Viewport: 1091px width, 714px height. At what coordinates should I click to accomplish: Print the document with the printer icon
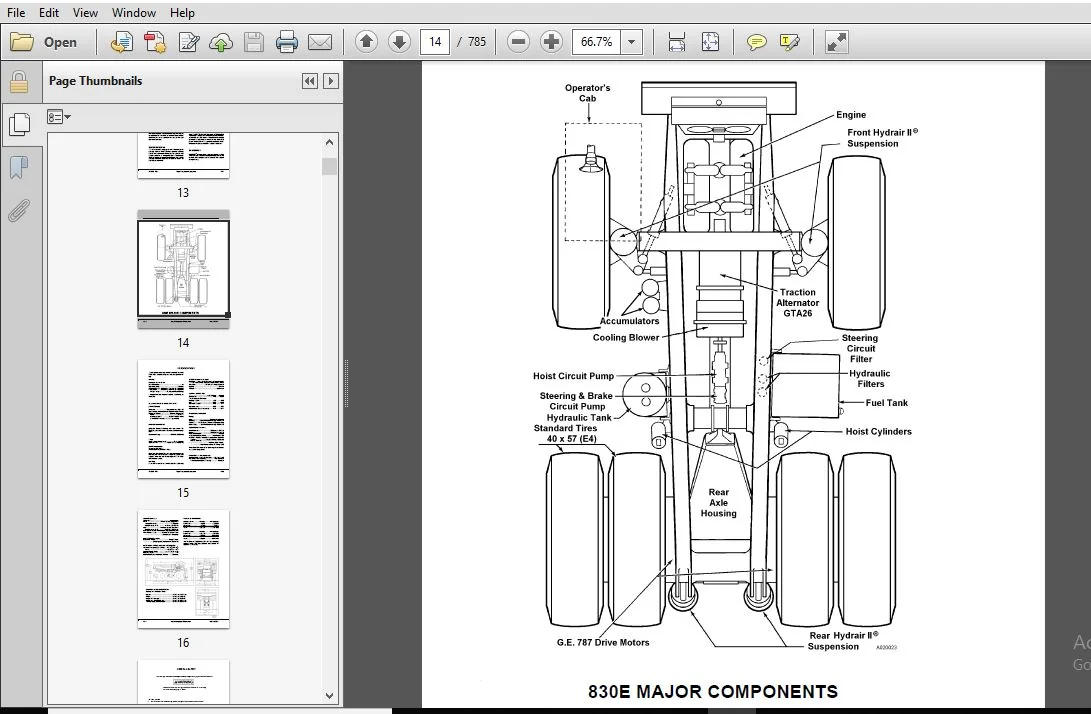(x=287, y=42)
